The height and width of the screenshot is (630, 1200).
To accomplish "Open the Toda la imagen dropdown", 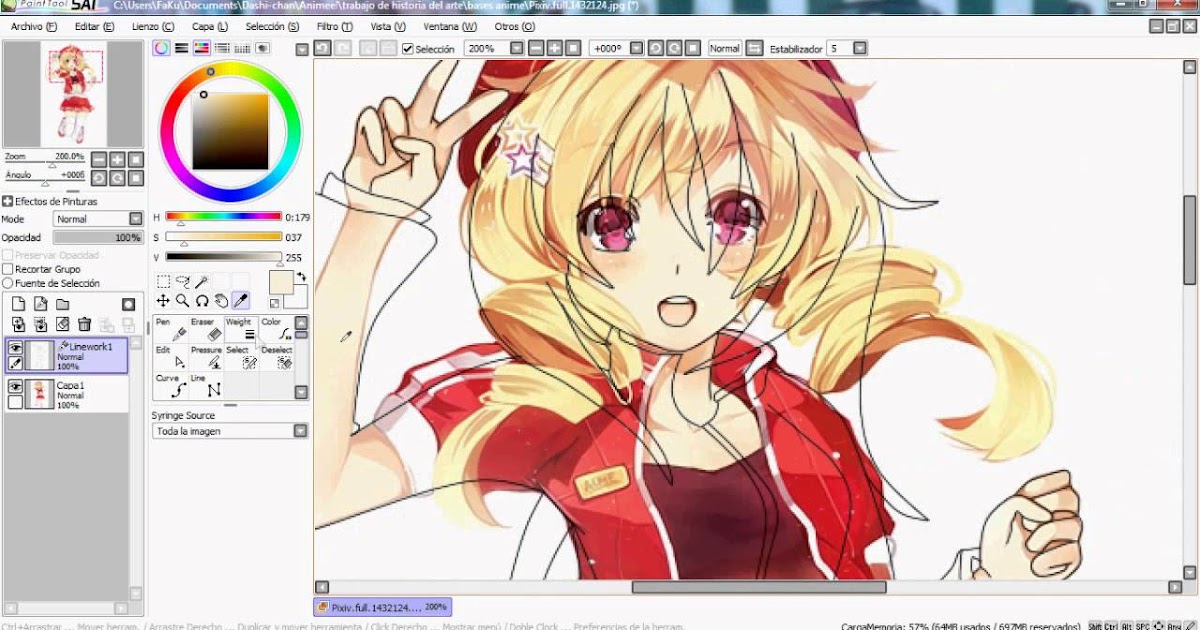I will (x=230, y=431).
